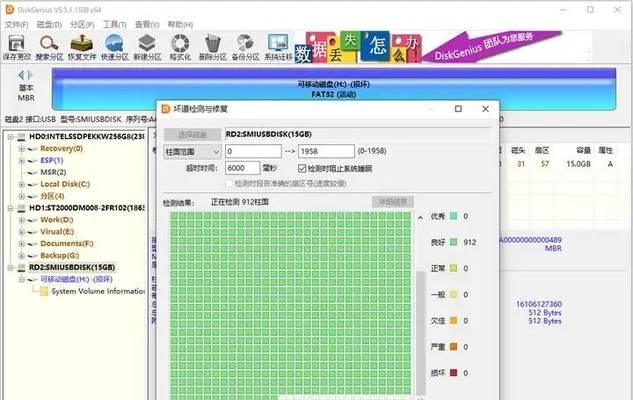Open the 分区(P) menu

(82, 25)
